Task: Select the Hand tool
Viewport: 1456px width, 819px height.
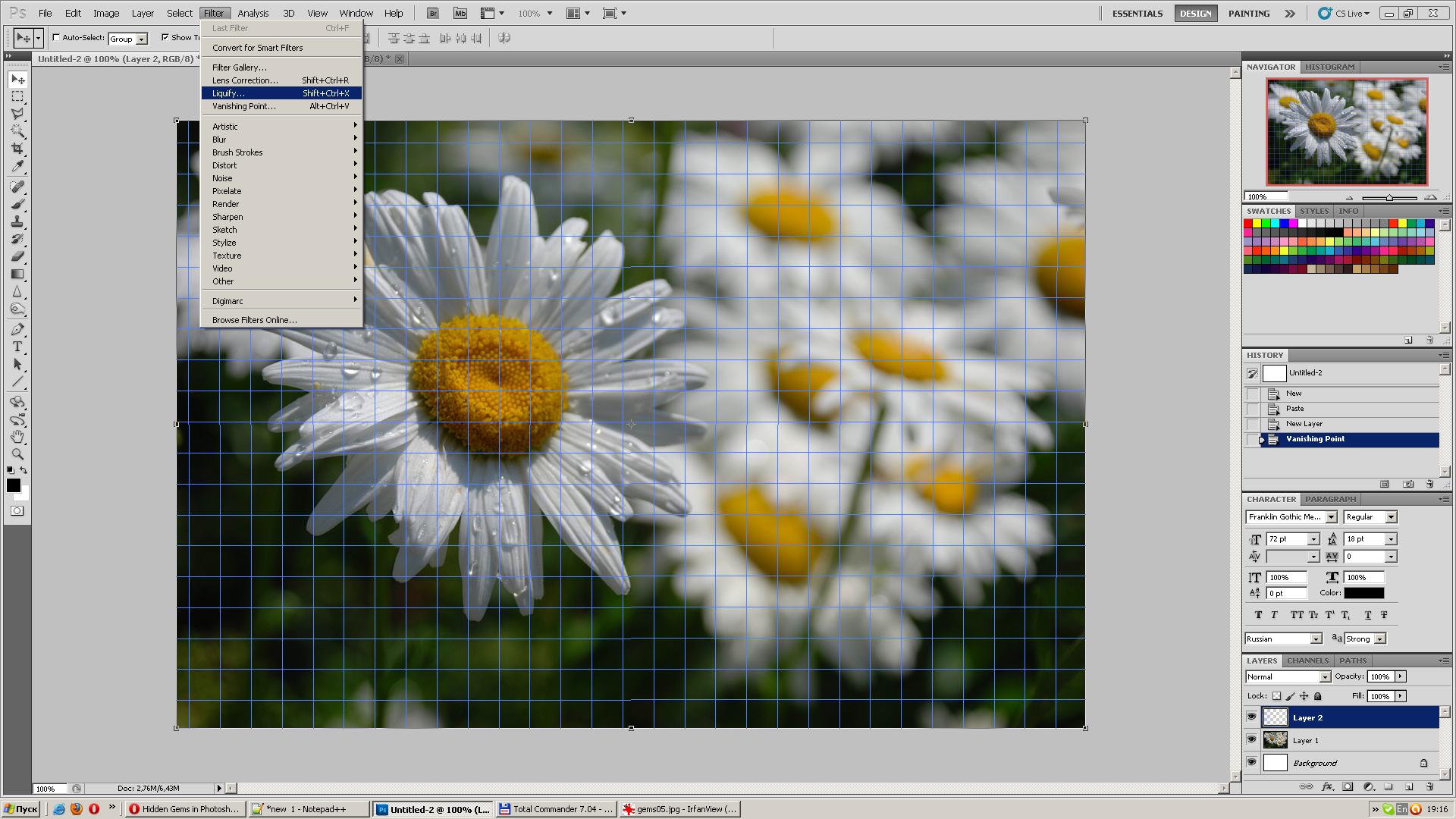Action: coord(17,437)
